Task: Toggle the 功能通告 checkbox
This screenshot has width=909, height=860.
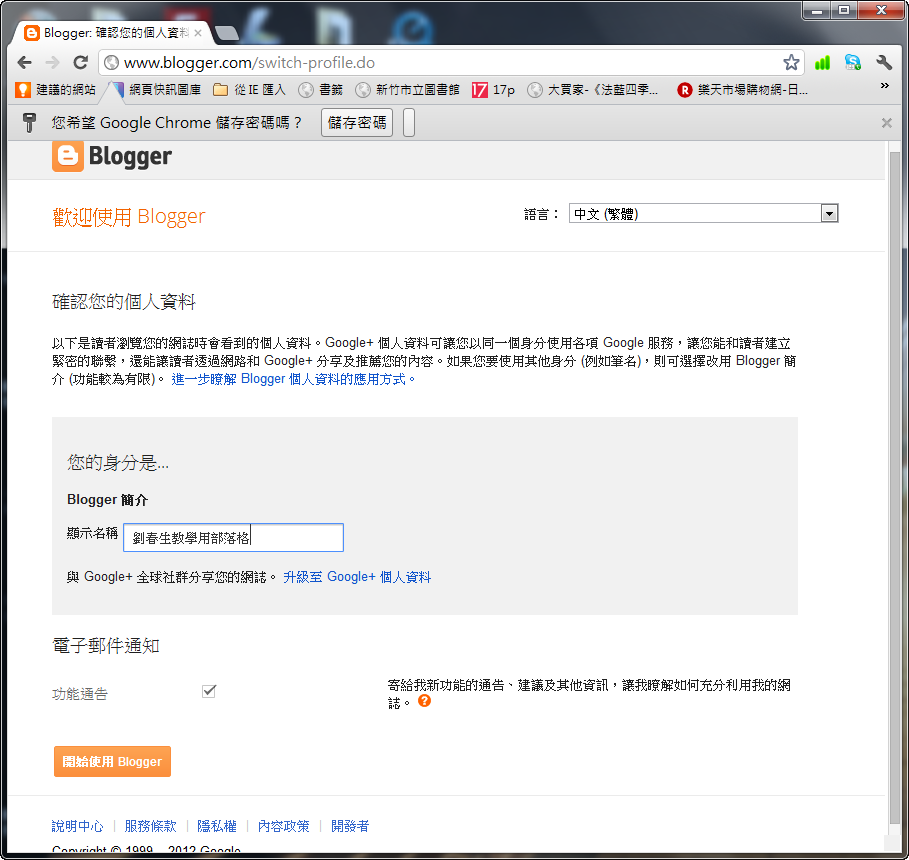Action: [x=209, y=691]
